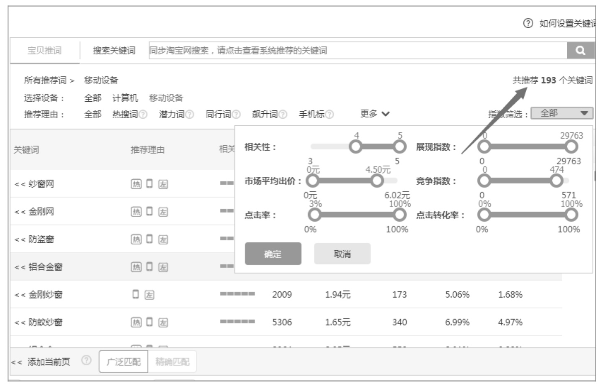Click the keyword search input field
Viewport: 602px width, 388px height.
(358, 50)
